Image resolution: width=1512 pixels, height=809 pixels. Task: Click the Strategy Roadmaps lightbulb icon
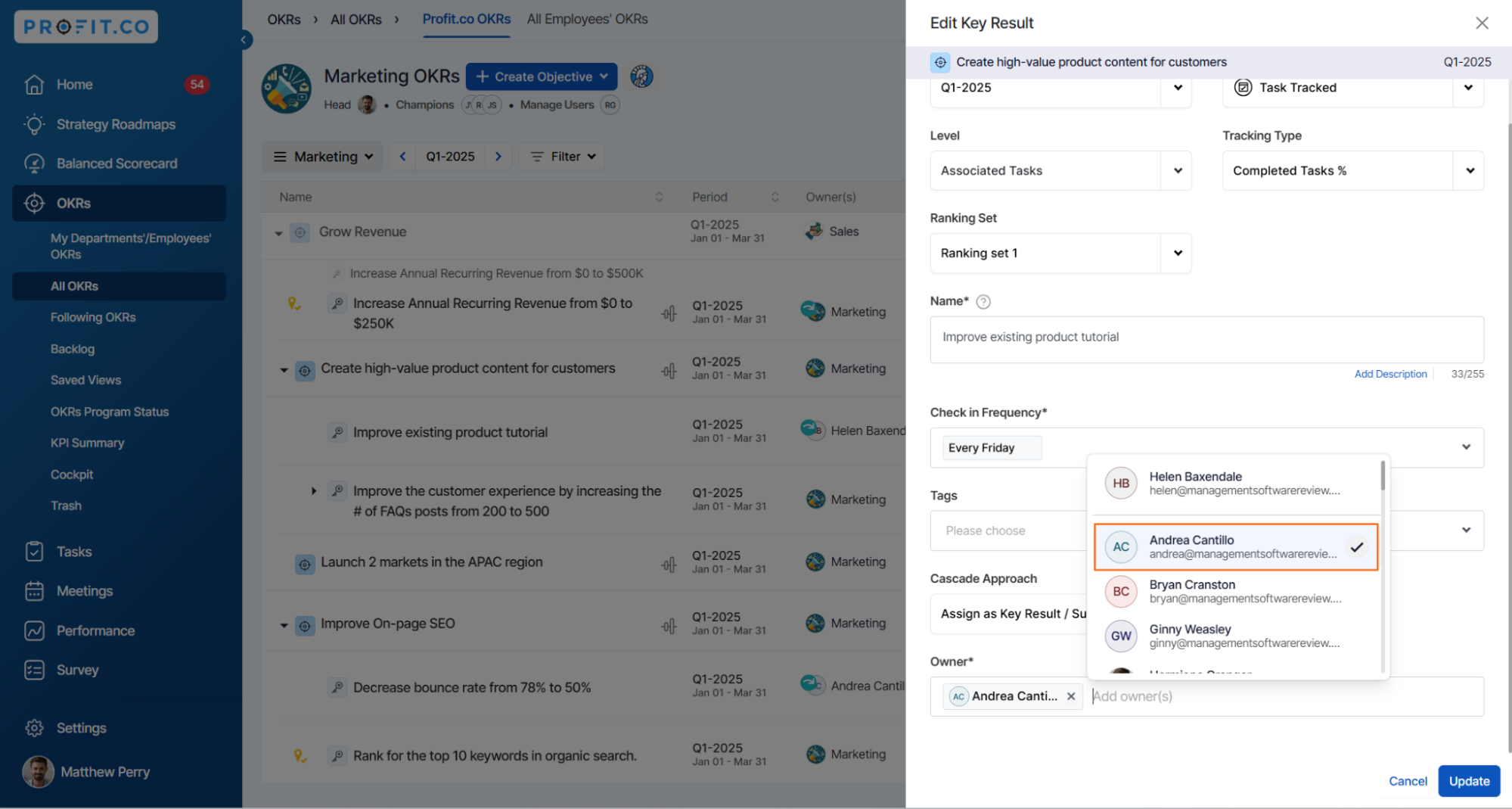coord(34,124)
